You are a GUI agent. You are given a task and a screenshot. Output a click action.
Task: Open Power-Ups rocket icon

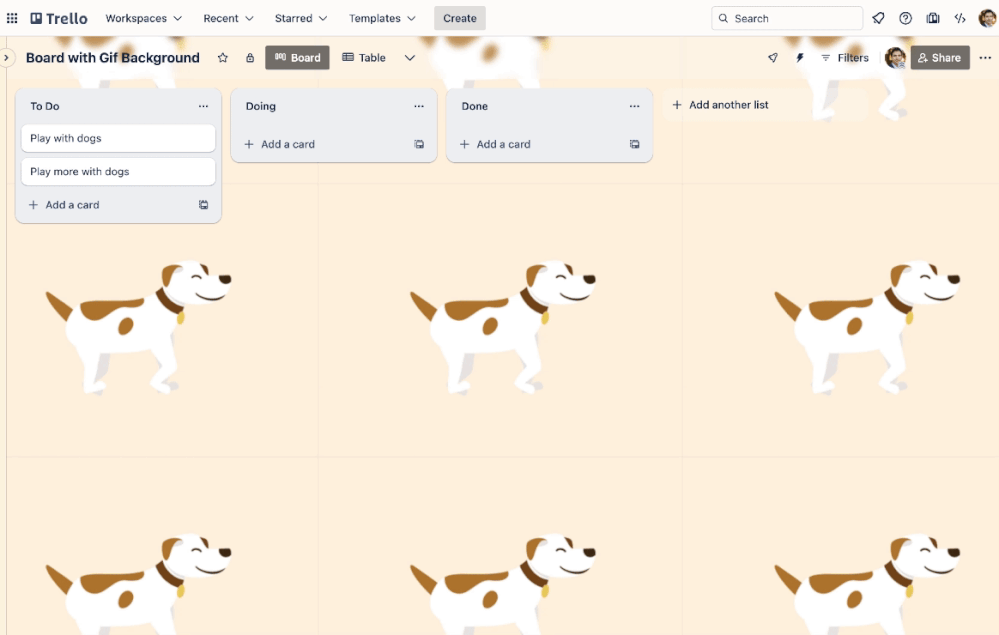pos(773,58)
